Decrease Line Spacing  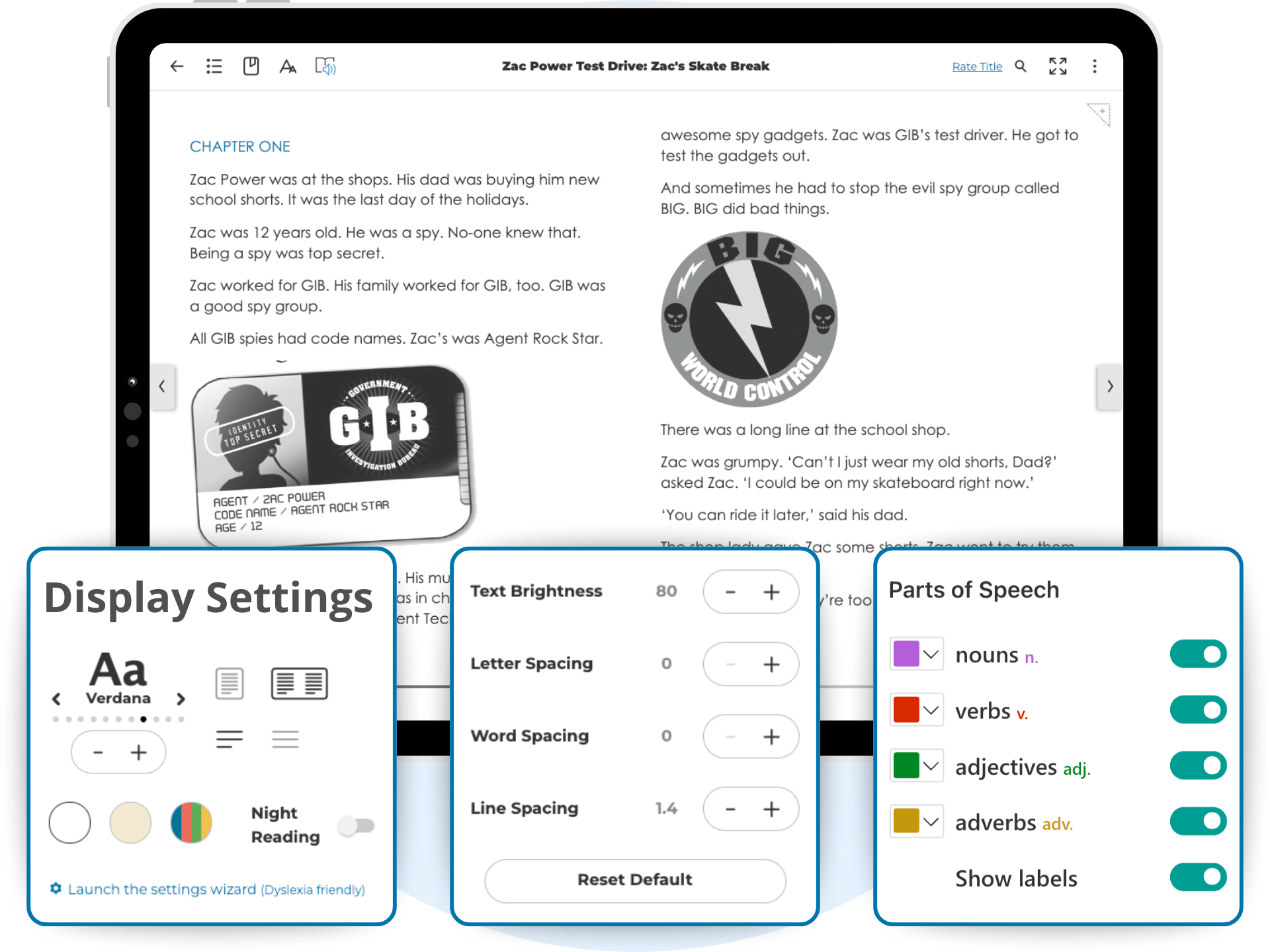pyautogui.click(x=730, y=809)
